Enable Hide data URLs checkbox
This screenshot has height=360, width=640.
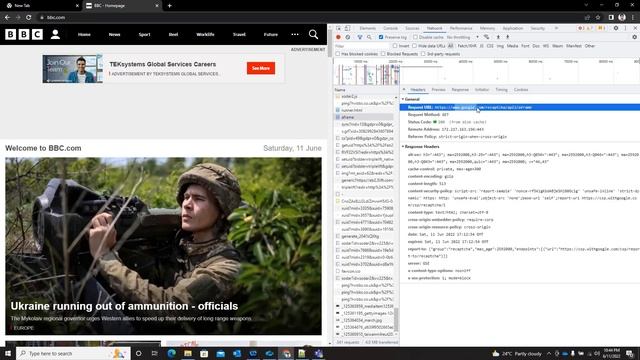(x=414, y=46)
